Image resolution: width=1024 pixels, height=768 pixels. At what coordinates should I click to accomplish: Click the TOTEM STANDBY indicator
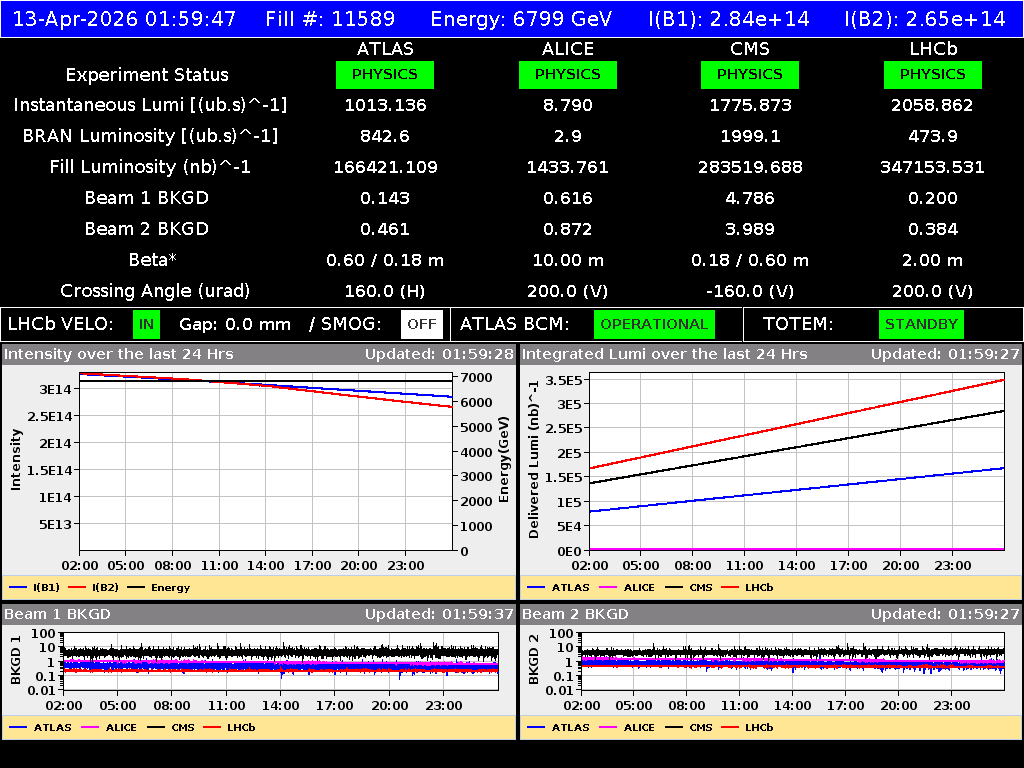click(921, 324)
